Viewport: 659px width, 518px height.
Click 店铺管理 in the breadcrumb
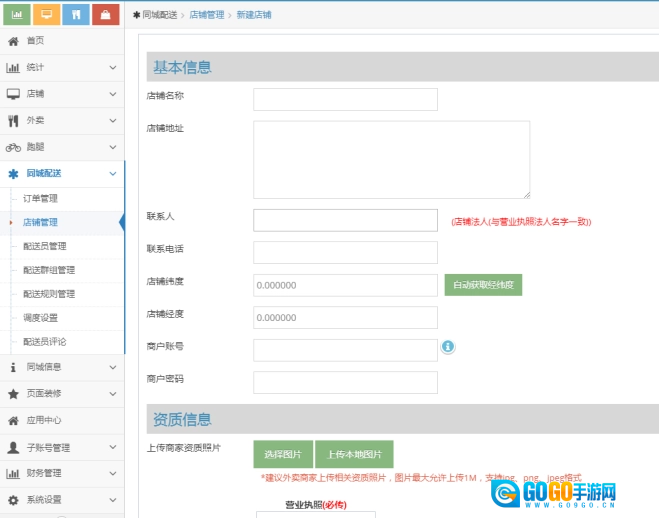(x=206, y=16)
